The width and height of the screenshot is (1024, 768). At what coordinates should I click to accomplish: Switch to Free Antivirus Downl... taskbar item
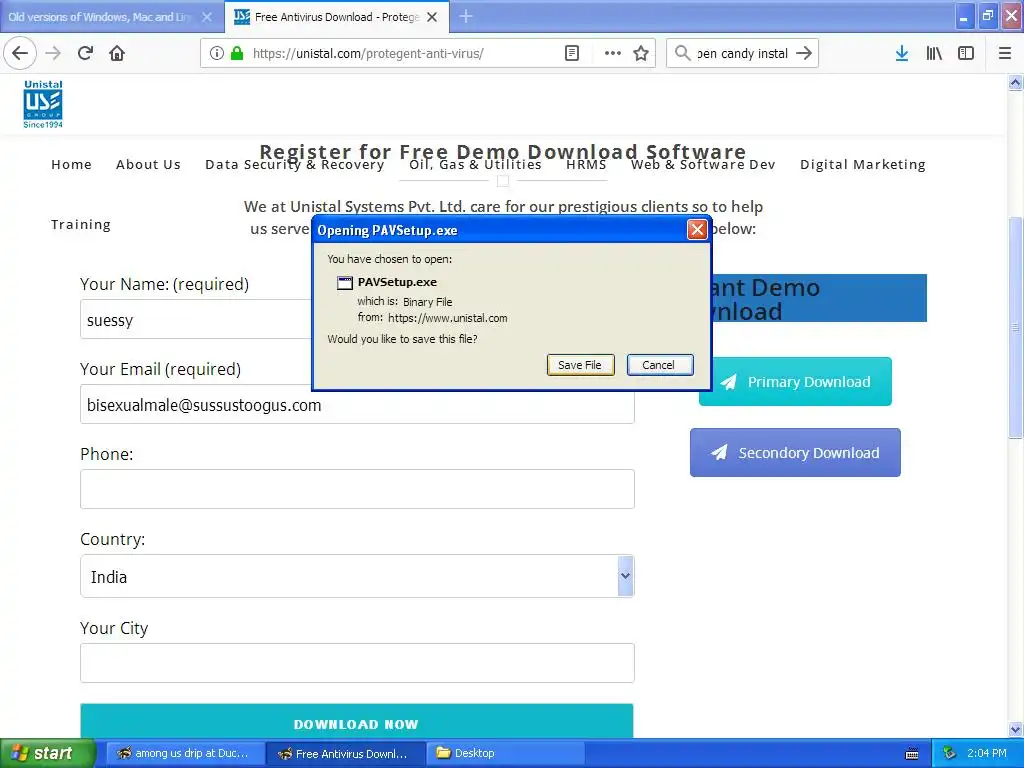point(346,754)
